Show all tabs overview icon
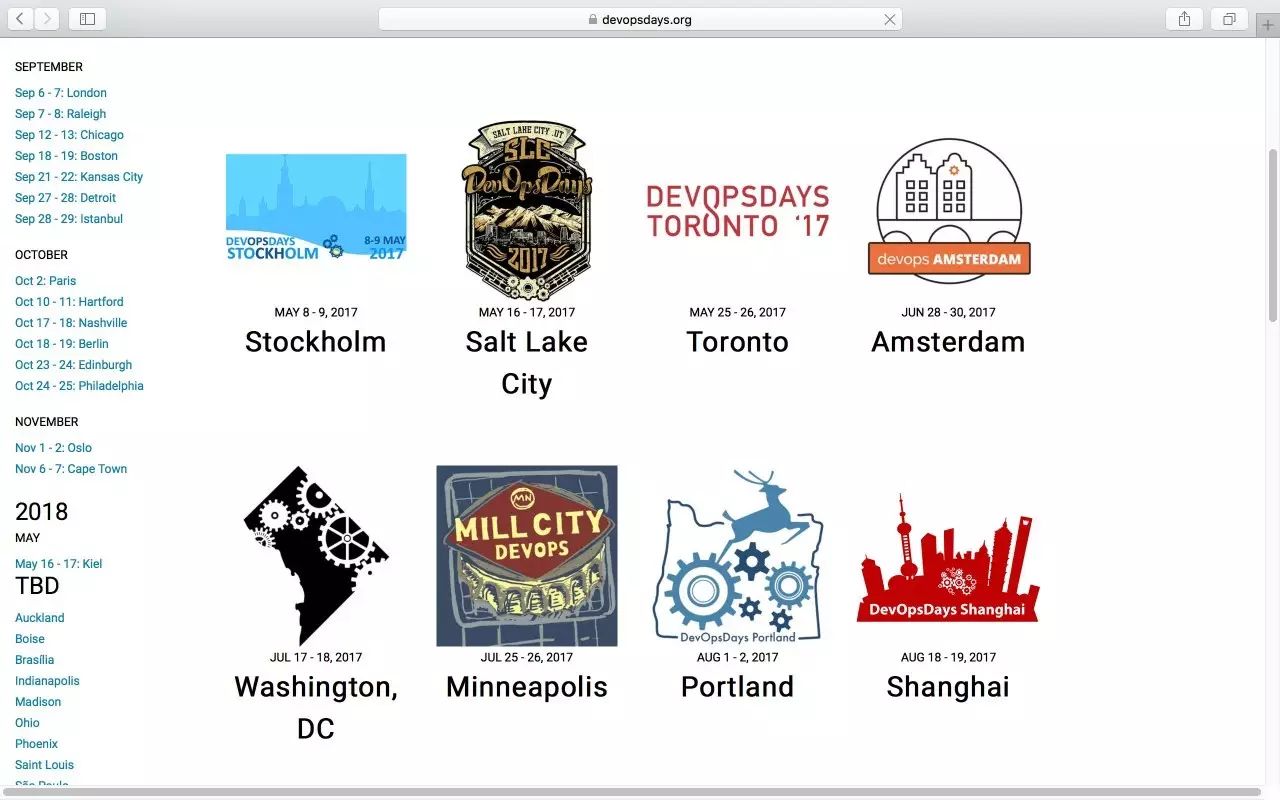 click(x=1229, y=19)
